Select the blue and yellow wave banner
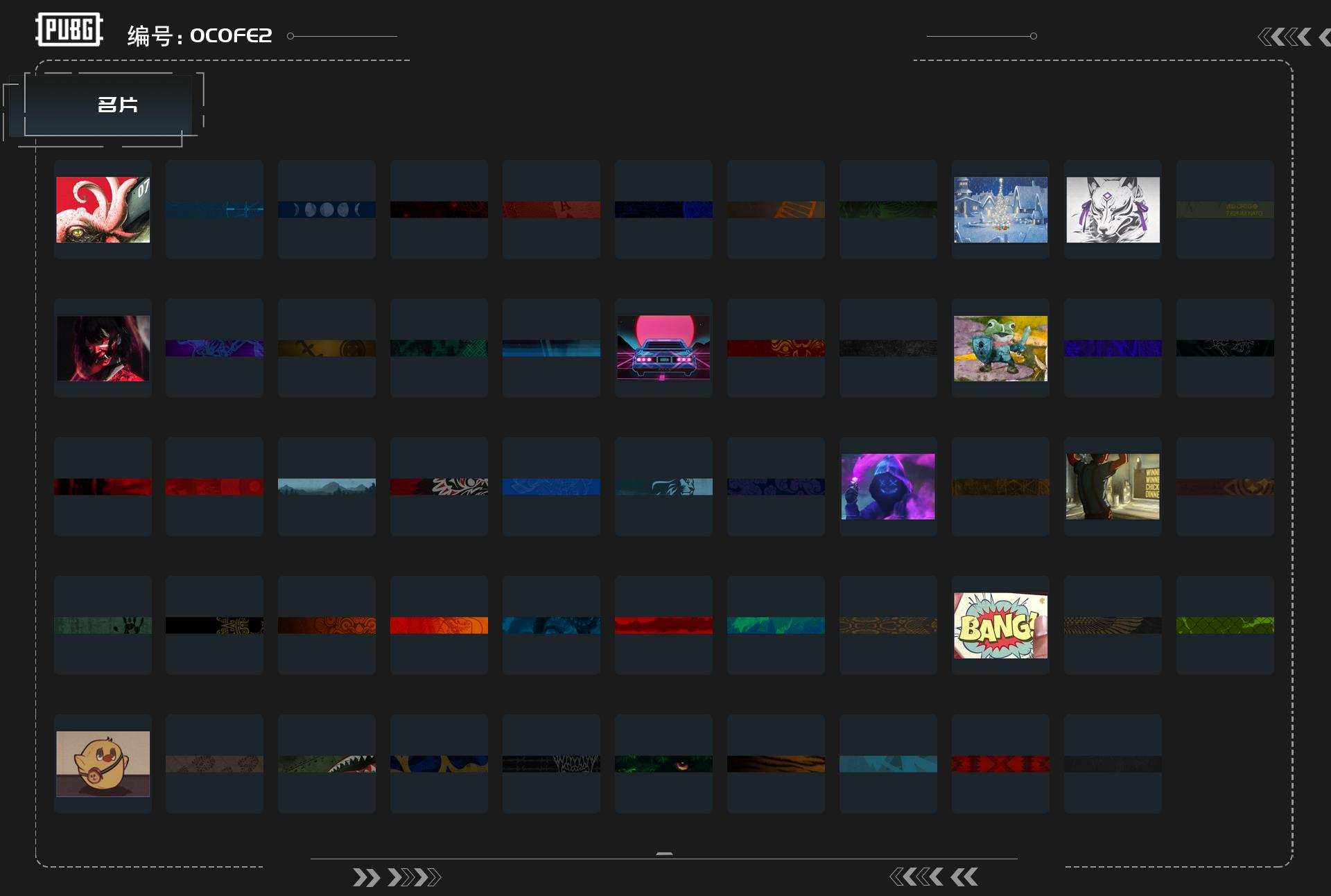 (x=439, y=764)
